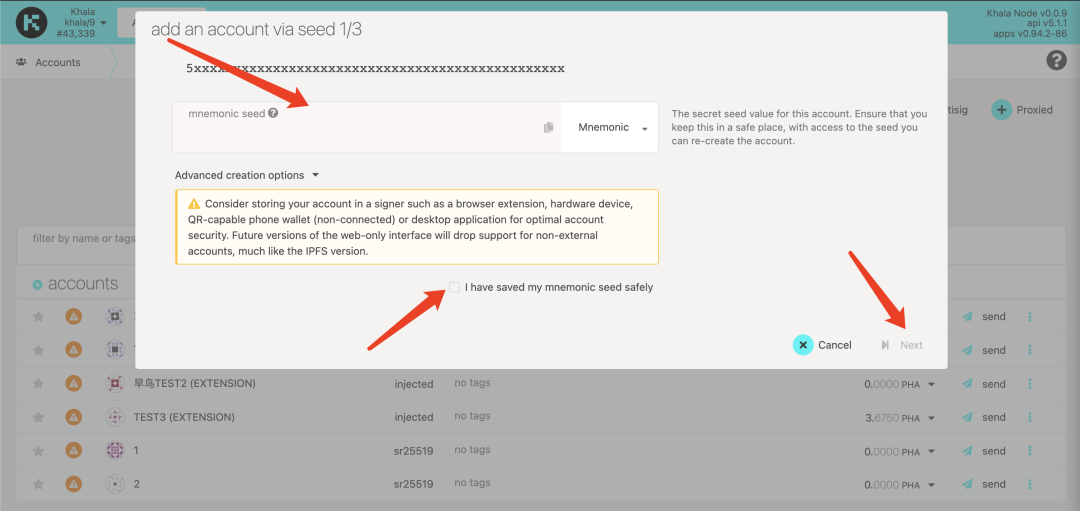
Task: Open three-dot menu for account 2
Action: [1030, 484]
